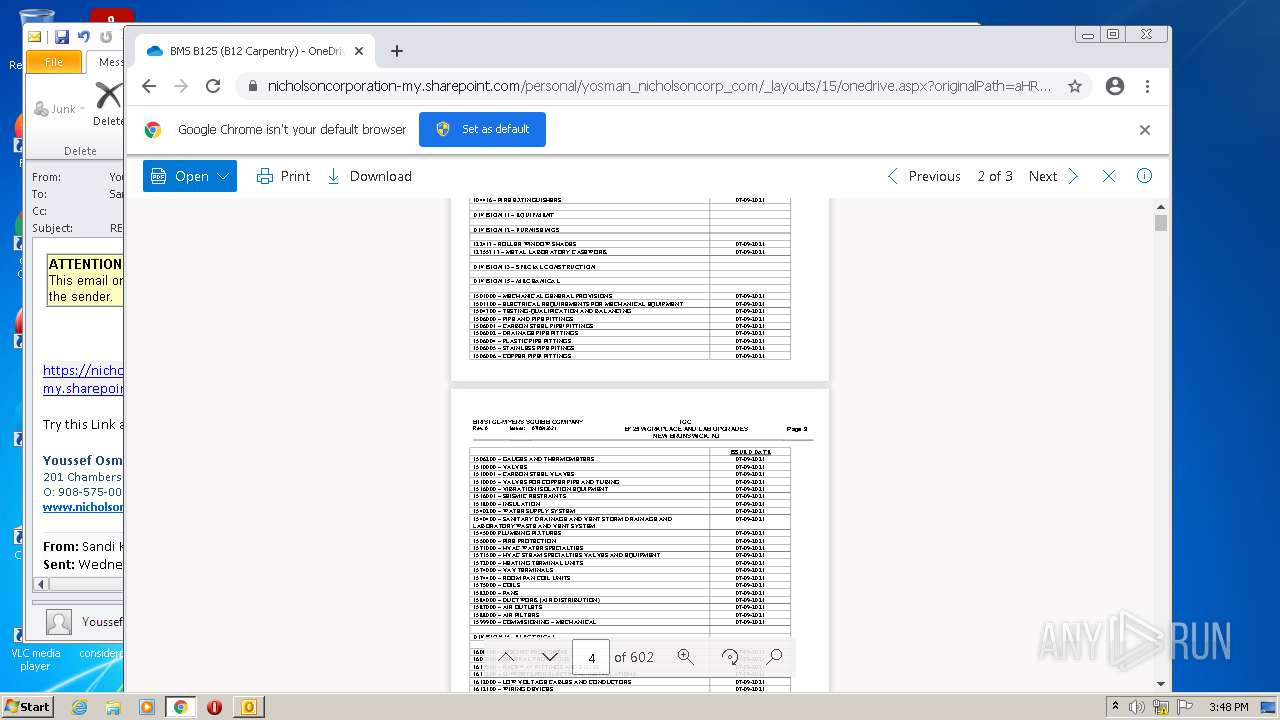The width and height of the screenshot is (1280, 720).
Task: Click the SharePoint address bar
Action: pos(659,86)
